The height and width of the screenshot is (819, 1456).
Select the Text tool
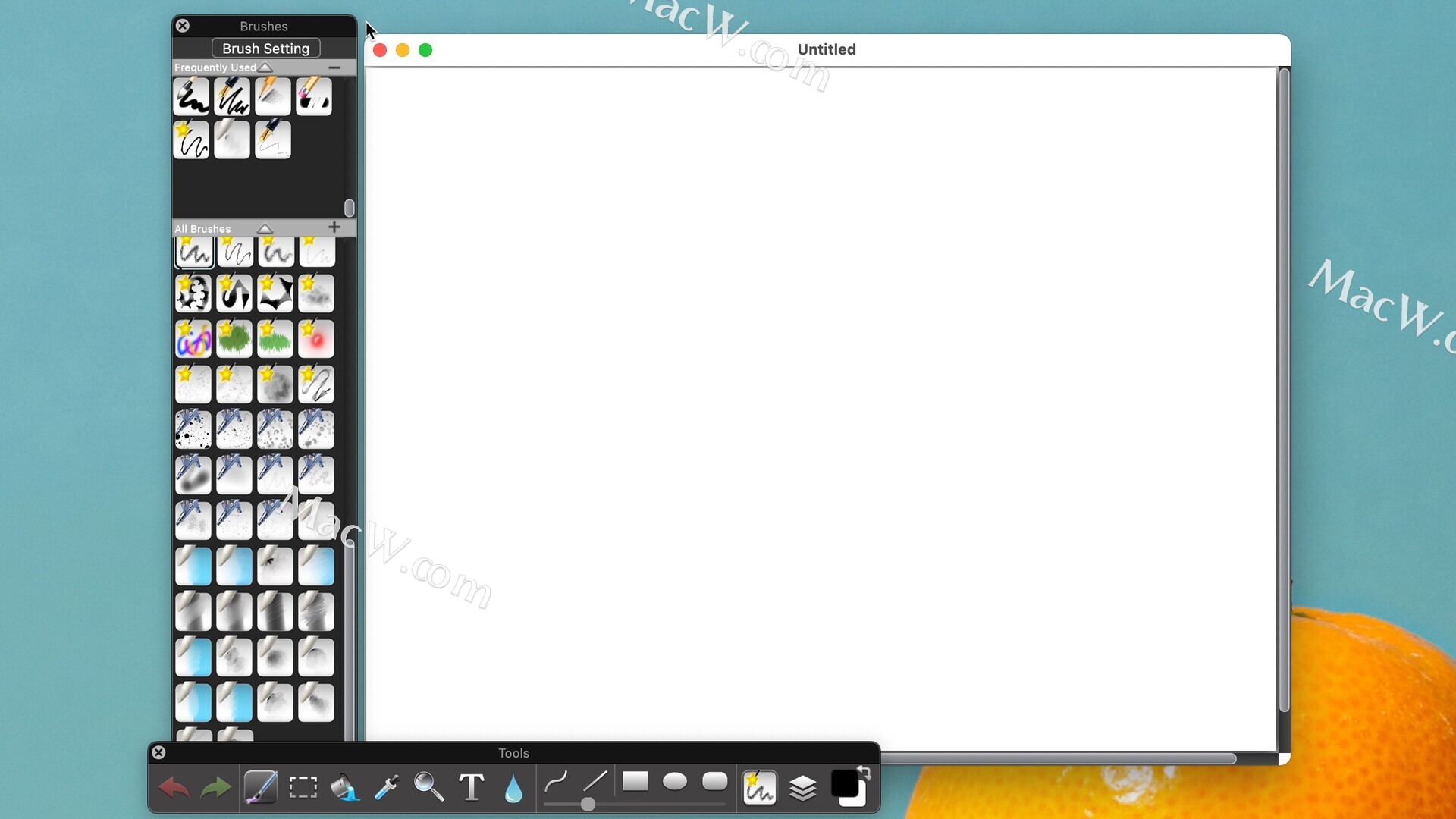(472, 787)
